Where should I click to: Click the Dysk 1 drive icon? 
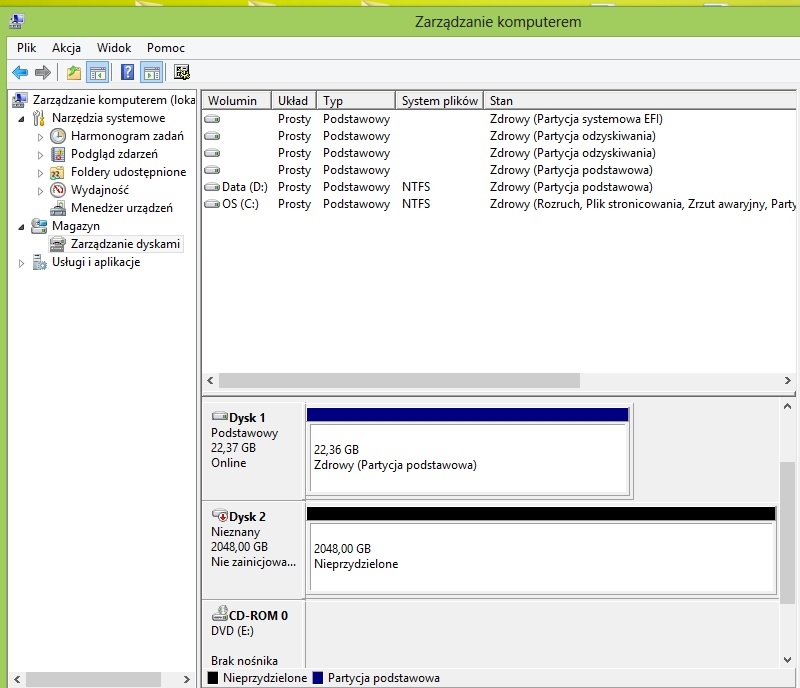pos(220,416)
